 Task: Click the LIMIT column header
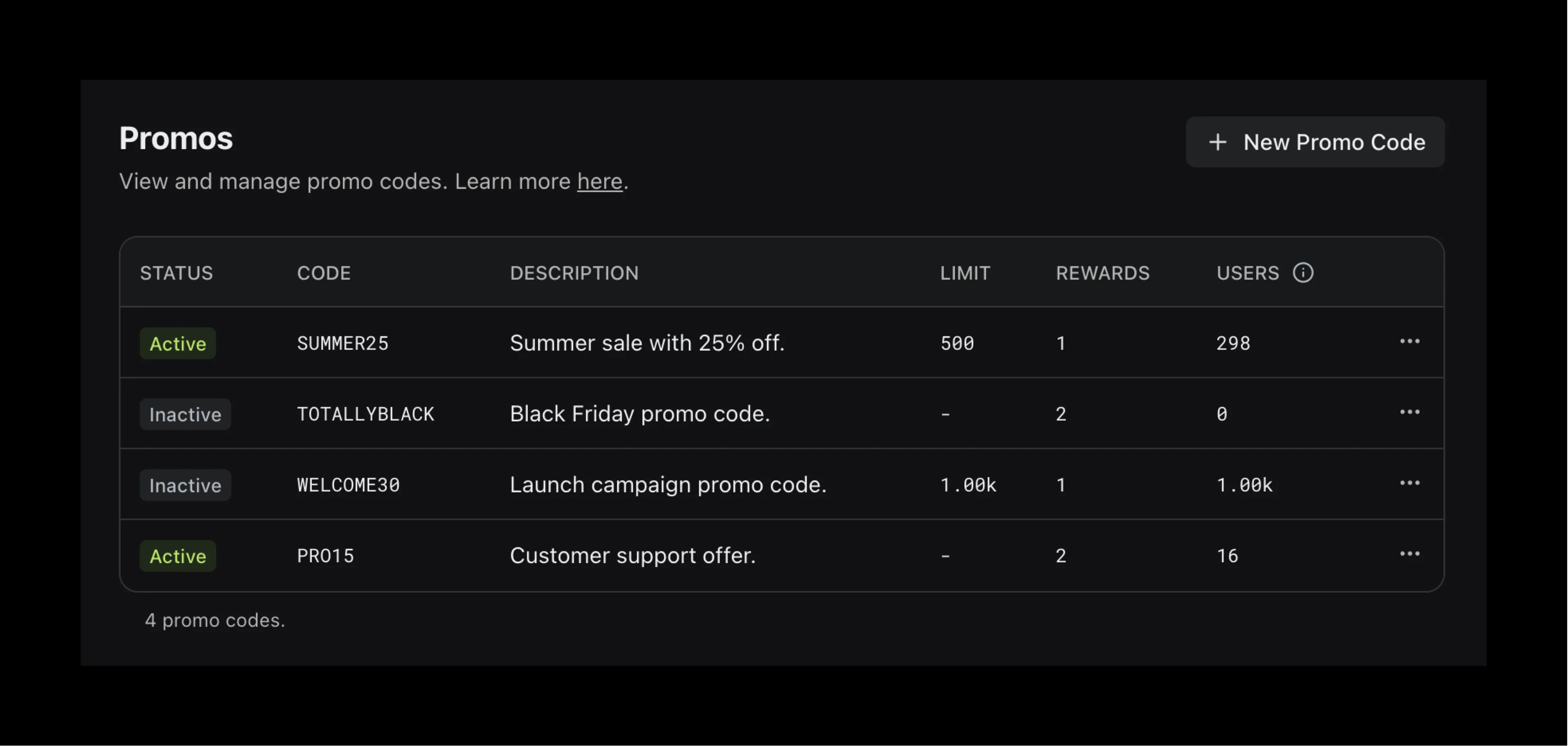coord(965,273)
